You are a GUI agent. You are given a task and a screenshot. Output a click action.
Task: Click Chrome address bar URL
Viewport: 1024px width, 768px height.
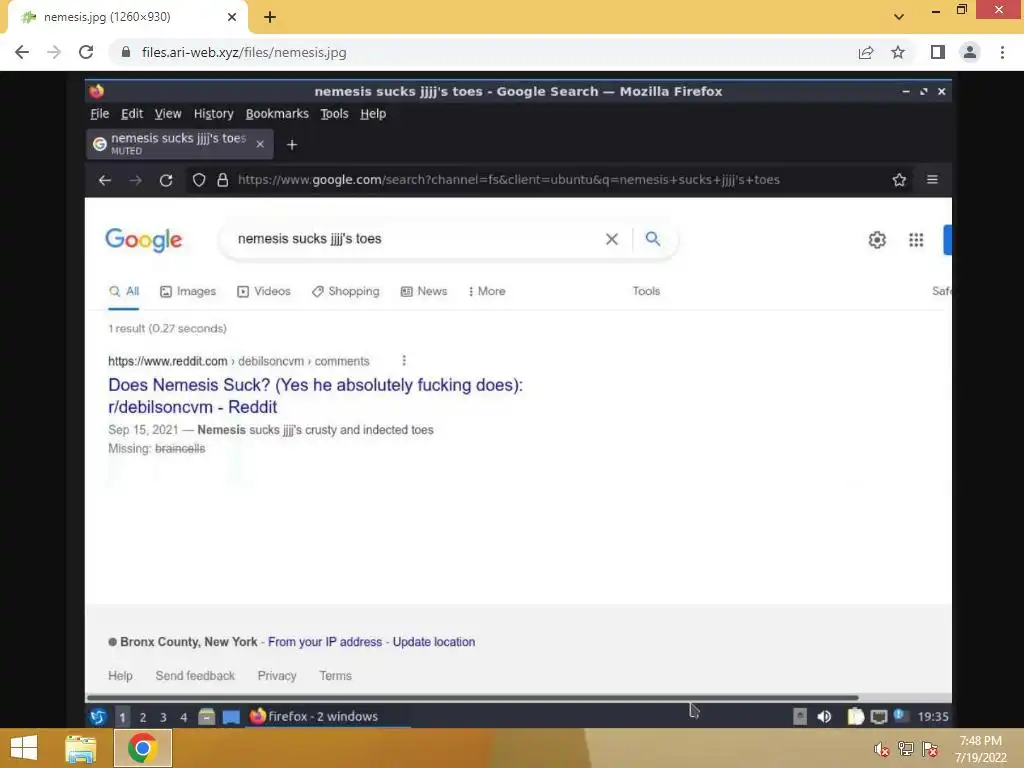[x=244, y=52]
